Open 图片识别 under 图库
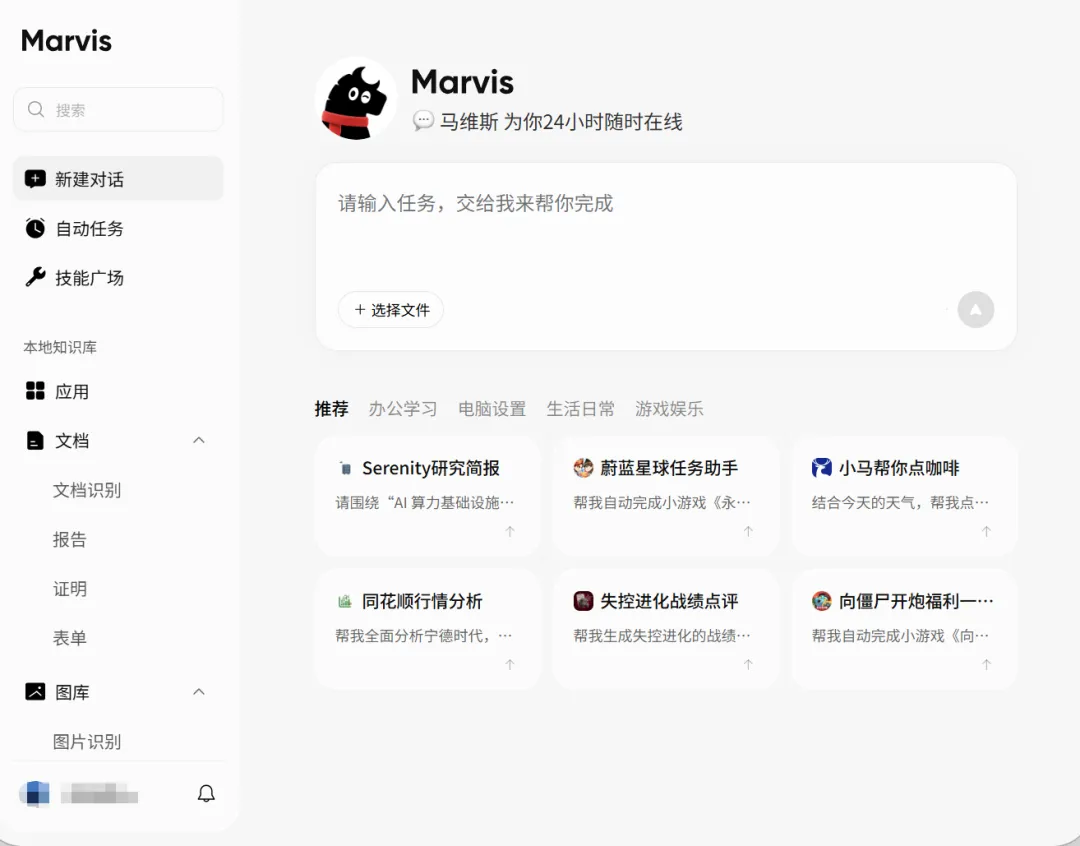 click(87, 741)
